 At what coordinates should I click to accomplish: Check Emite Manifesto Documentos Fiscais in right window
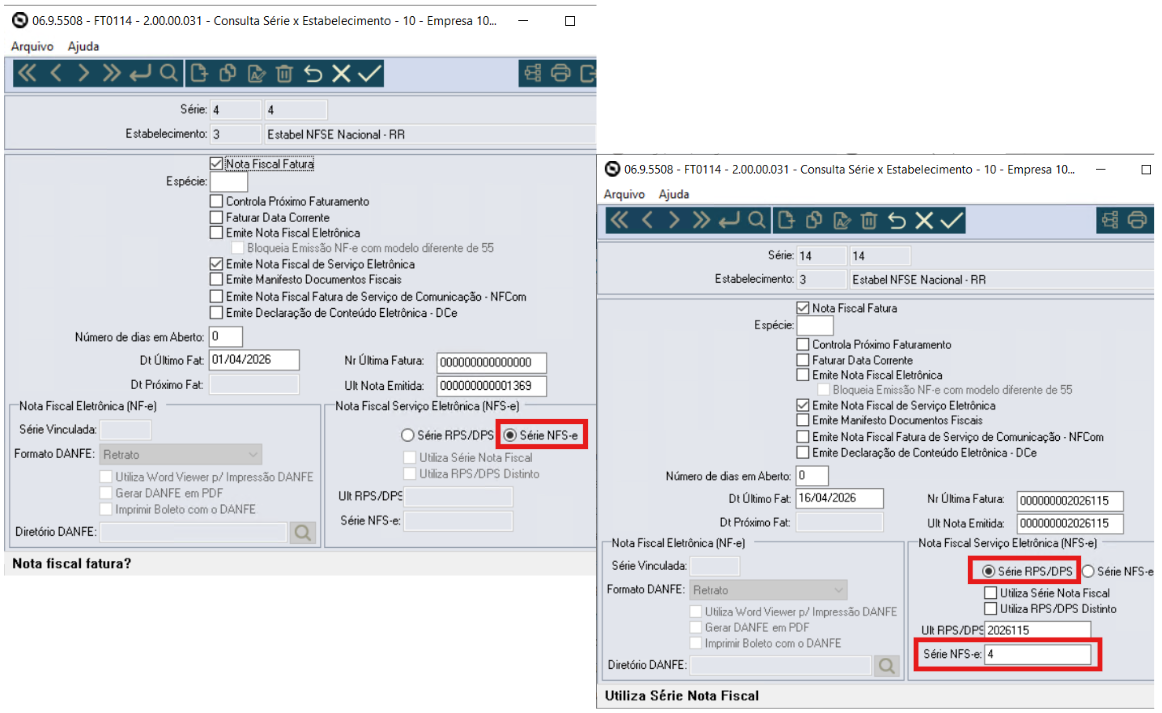[803, 420]
